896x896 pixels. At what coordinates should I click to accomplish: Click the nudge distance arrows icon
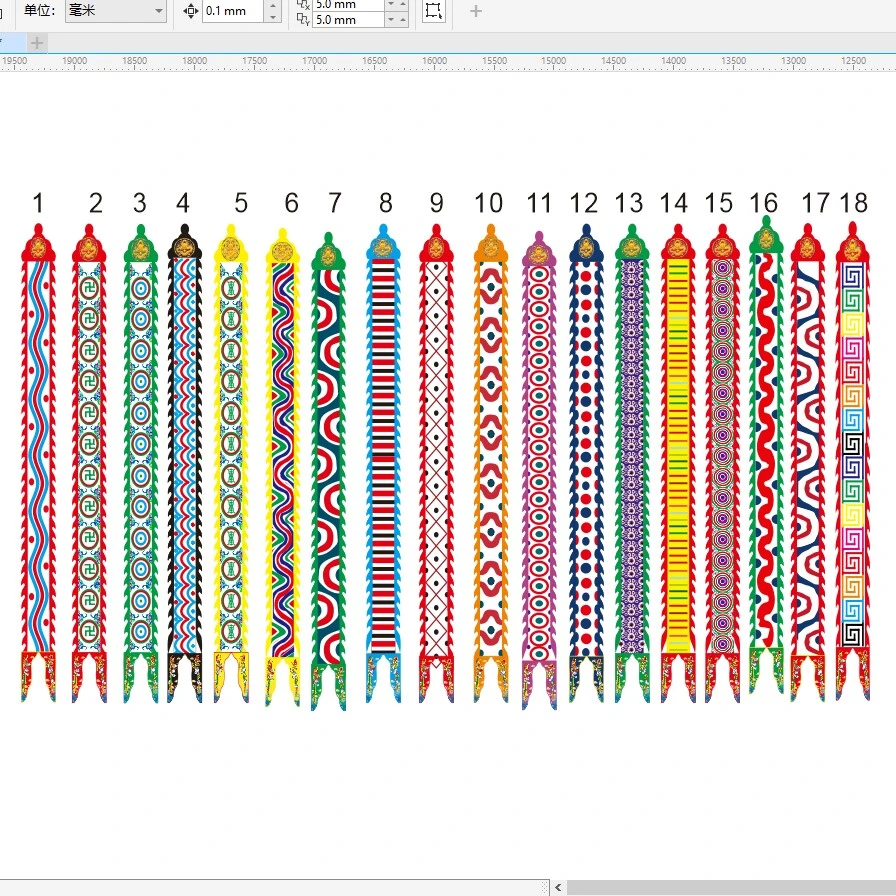tap(191, 11)
